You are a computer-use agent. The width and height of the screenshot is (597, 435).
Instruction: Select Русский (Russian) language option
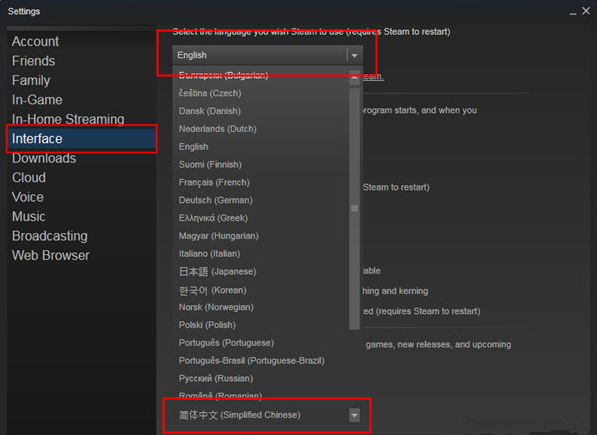[x=216, y=378]
